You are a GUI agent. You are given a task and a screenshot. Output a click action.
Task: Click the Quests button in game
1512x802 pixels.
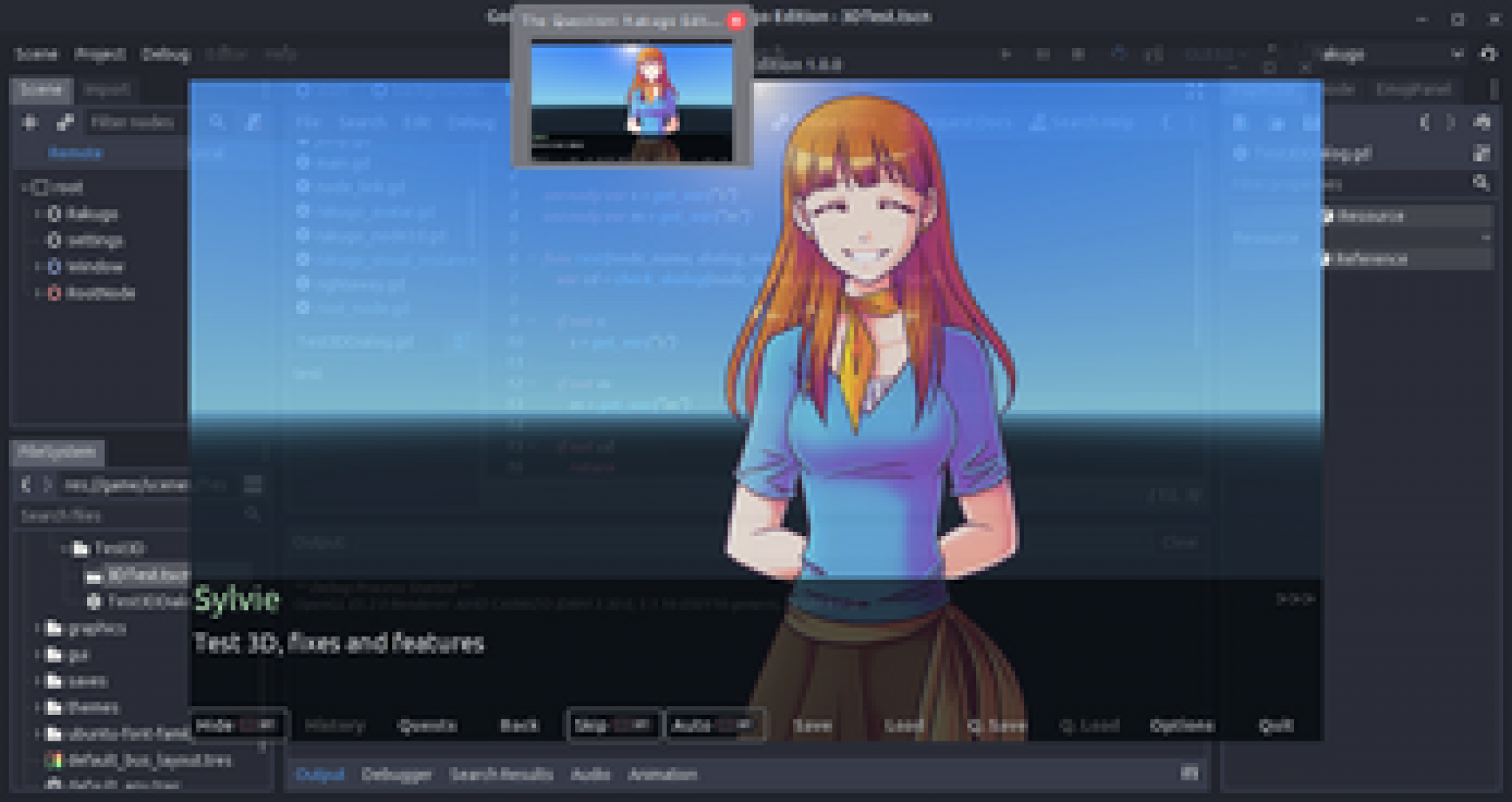click(x=427, y=725)
